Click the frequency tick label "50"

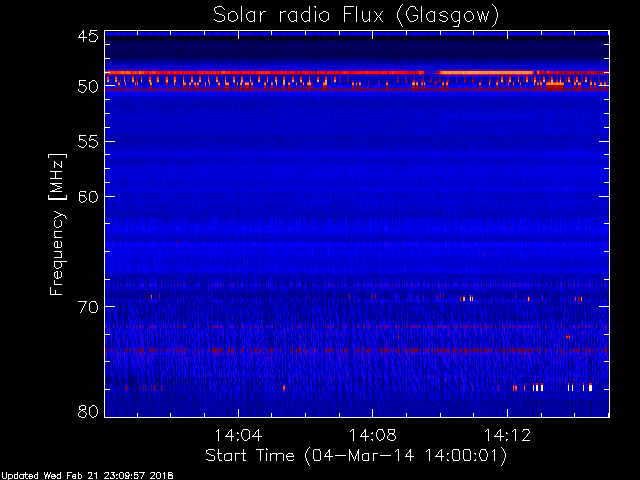[88, 87]
